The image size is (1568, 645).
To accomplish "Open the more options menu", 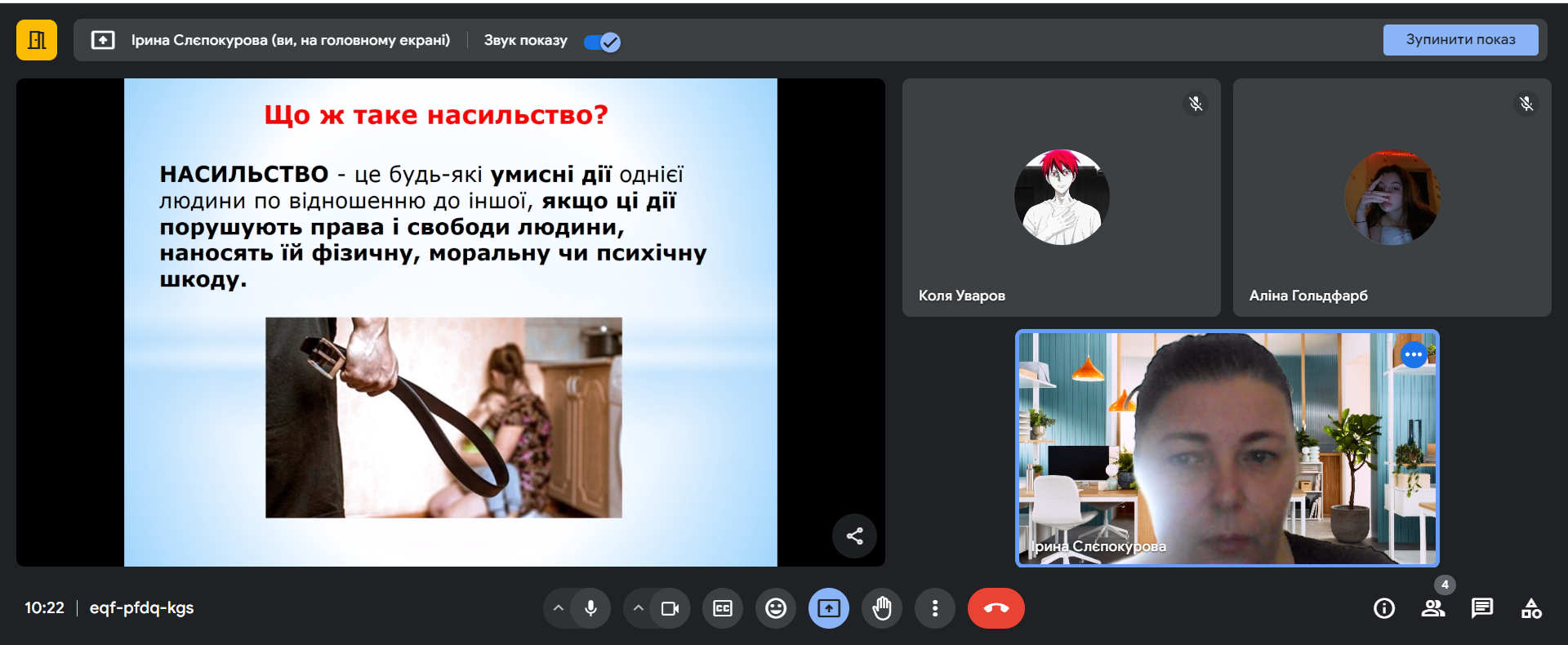I will pos(935,608).
